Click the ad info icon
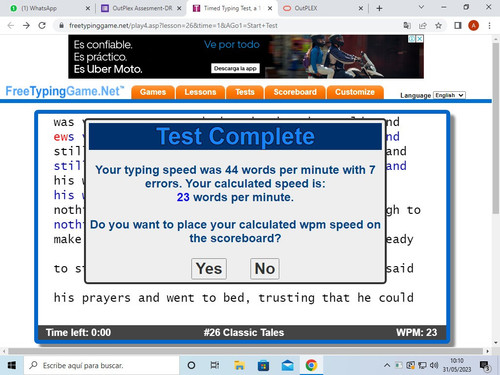 coord(412,39)
